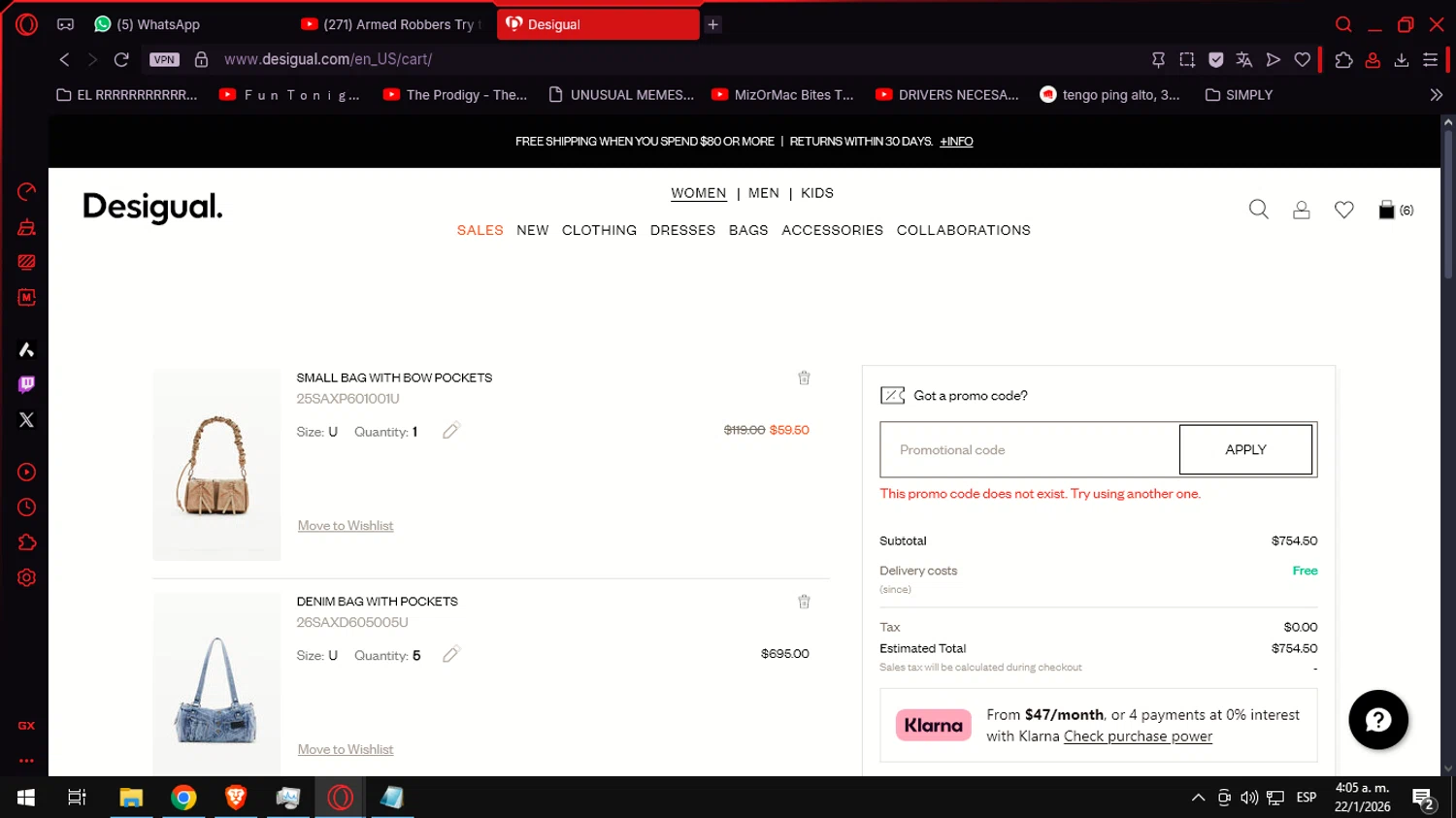Screen dimensions: 1456x818
Task: Open the help chat bubble
Action: tap(1378, 720)
